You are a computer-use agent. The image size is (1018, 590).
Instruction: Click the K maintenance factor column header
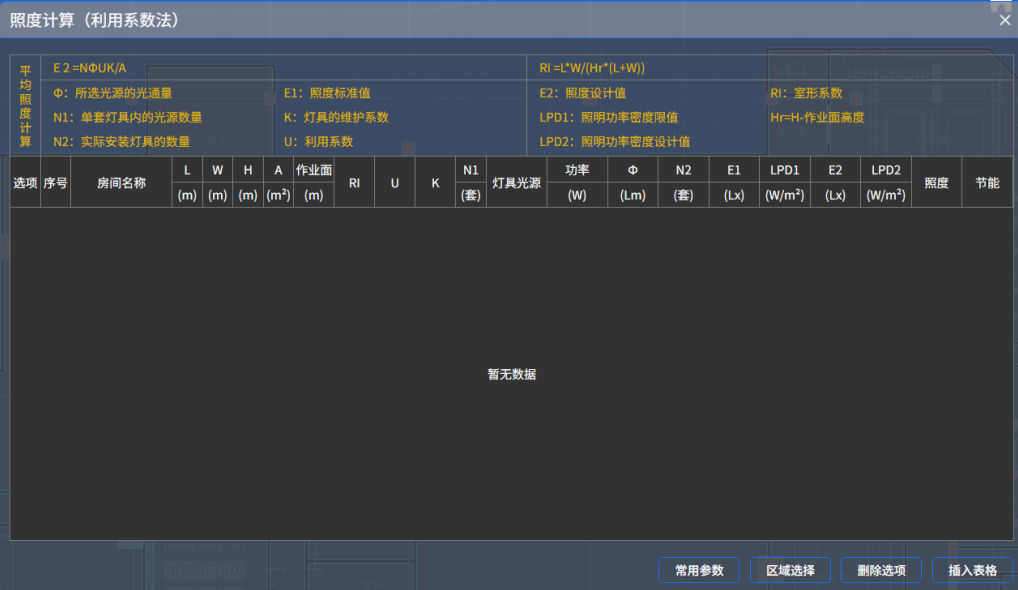tap(435, 183)
